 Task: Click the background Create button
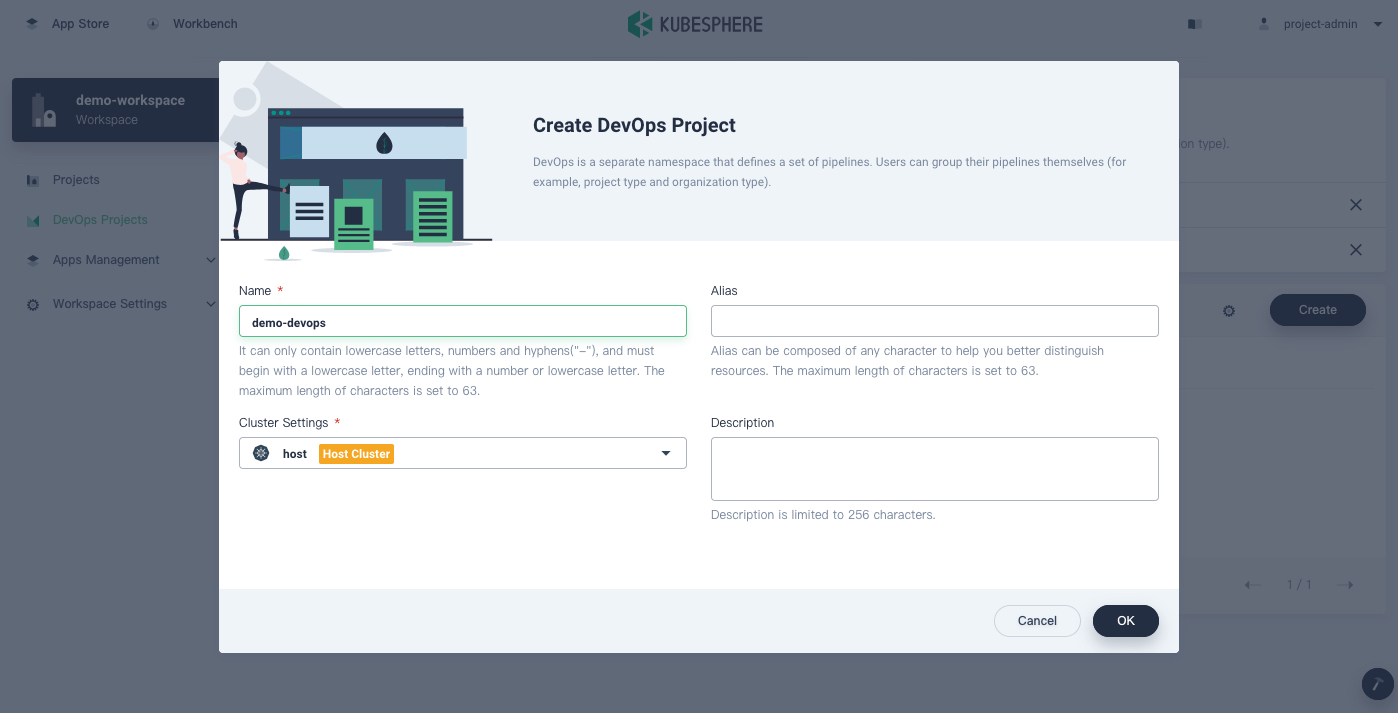point(1317,310)
